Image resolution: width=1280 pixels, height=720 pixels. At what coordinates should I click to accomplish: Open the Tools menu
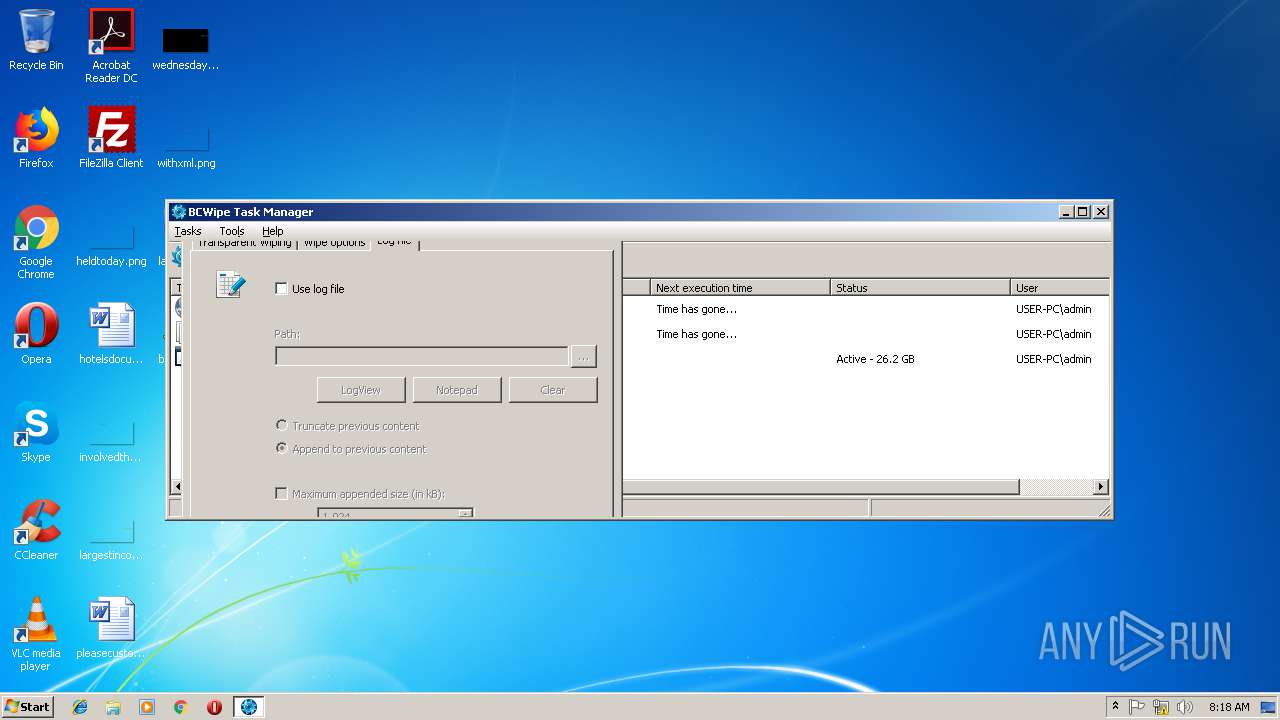[x=232, y=231]
